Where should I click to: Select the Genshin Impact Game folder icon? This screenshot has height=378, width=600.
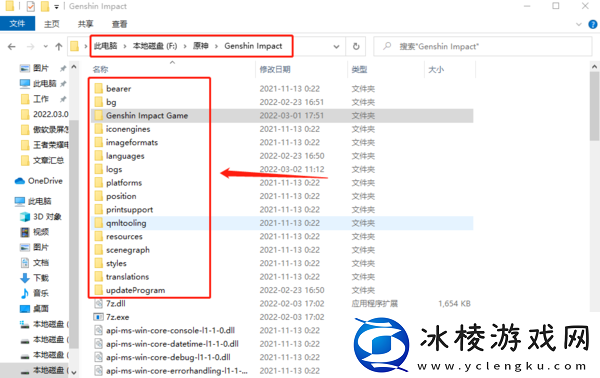pos(99,115)
